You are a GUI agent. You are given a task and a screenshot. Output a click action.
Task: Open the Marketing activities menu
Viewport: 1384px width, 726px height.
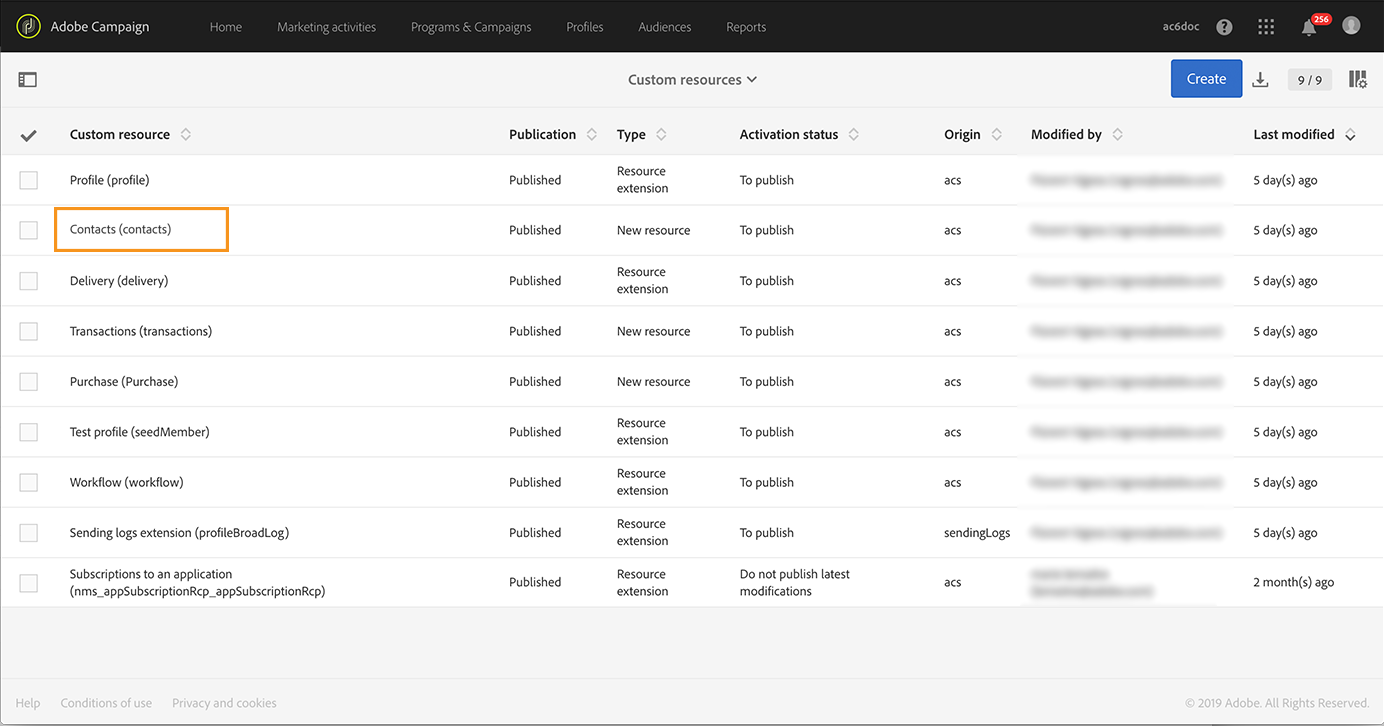coord(326,27)
